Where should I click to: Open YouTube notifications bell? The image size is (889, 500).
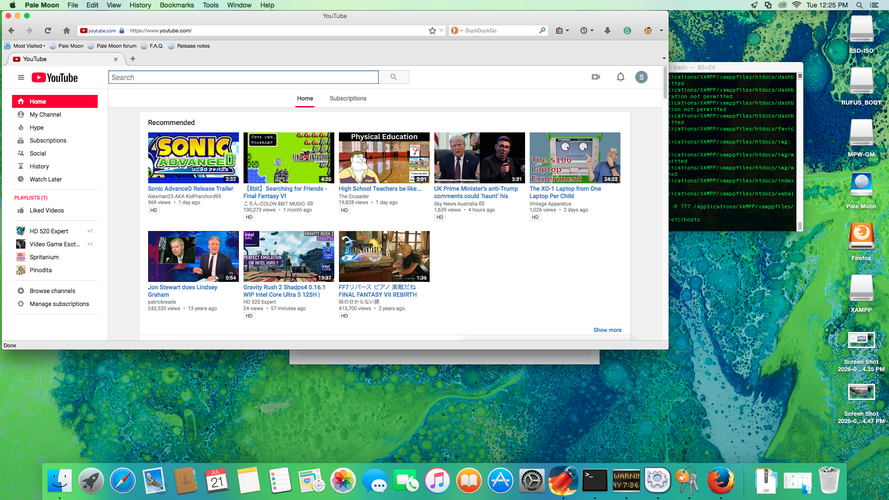(620, 77)
